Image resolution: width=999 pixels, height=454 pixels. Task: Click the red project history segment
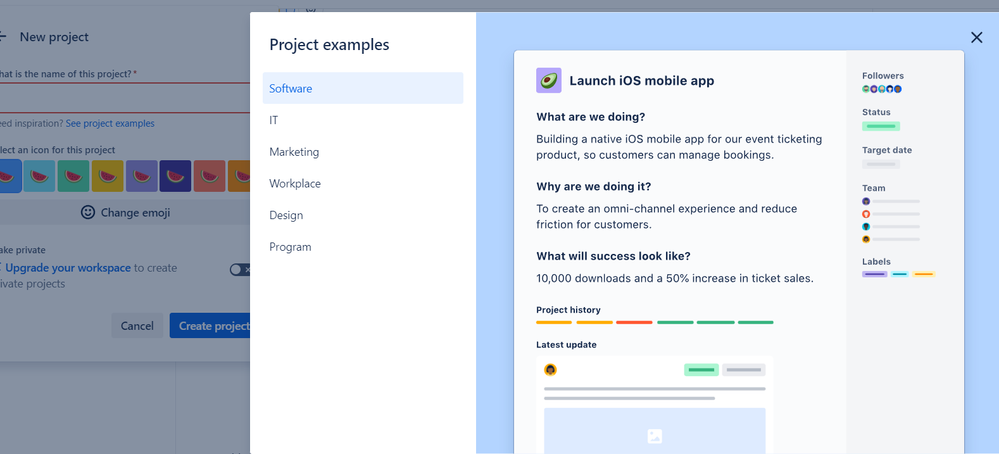tap(634, 322)
